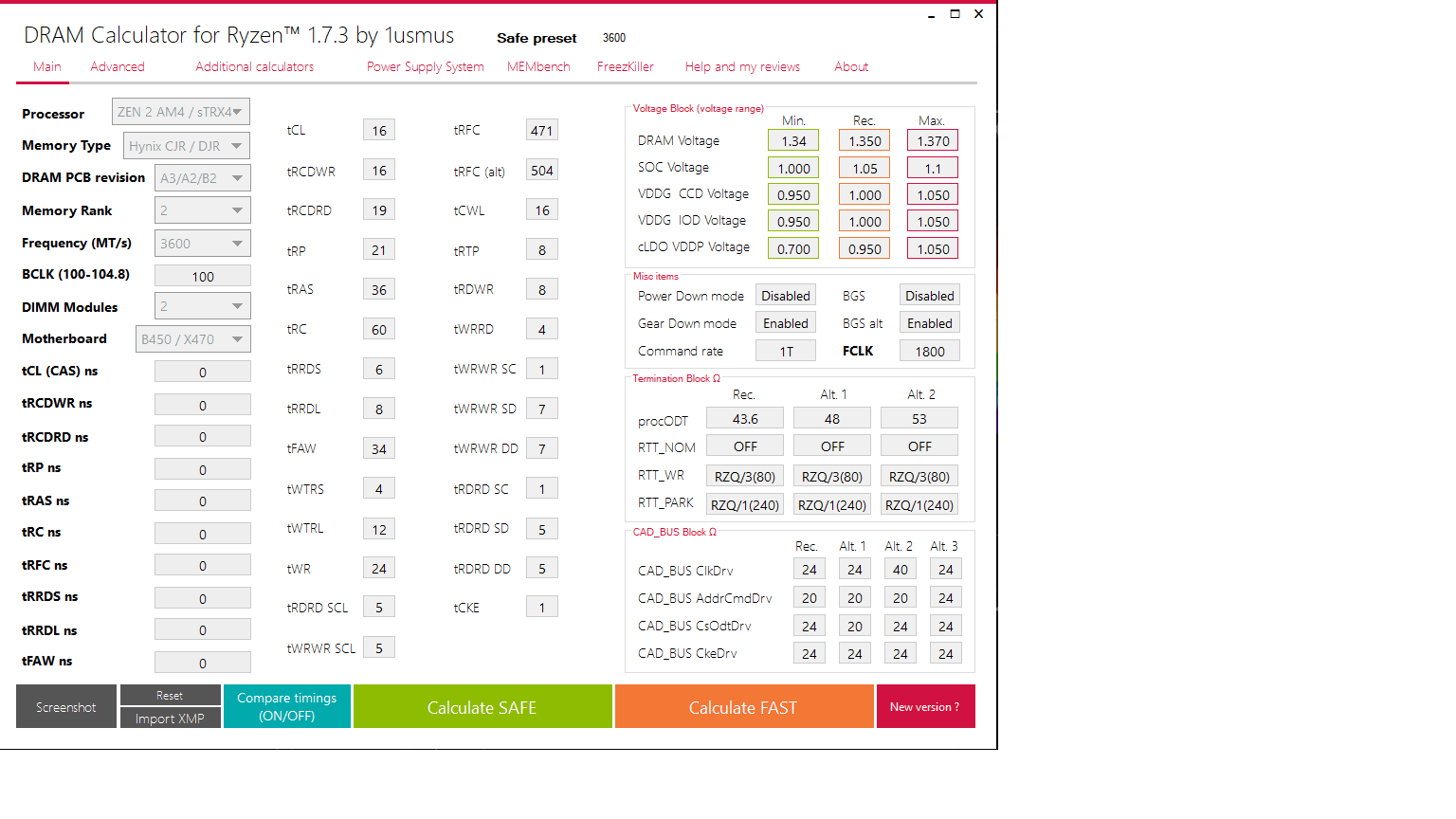
Task: Click the tRAS value 36
Action: coord(379,289)
